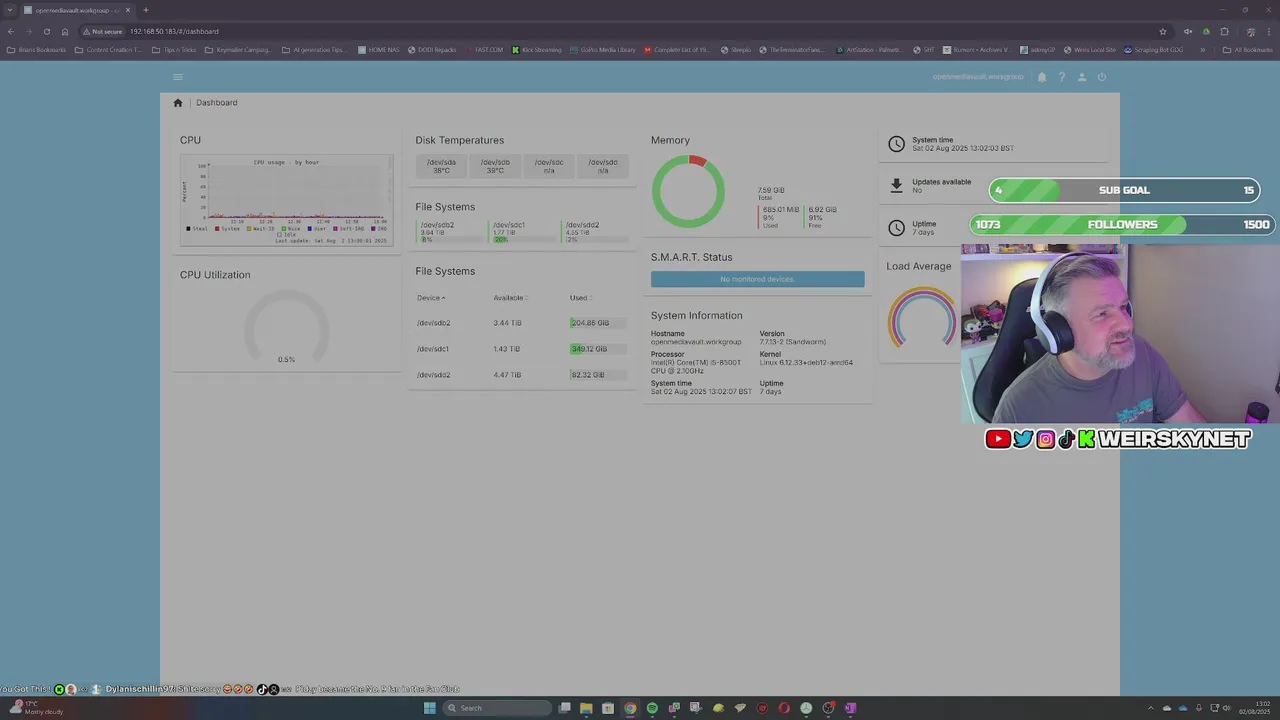Open the GoPro Media Library bookmark
1280x720 pixels.
[603, 50]
